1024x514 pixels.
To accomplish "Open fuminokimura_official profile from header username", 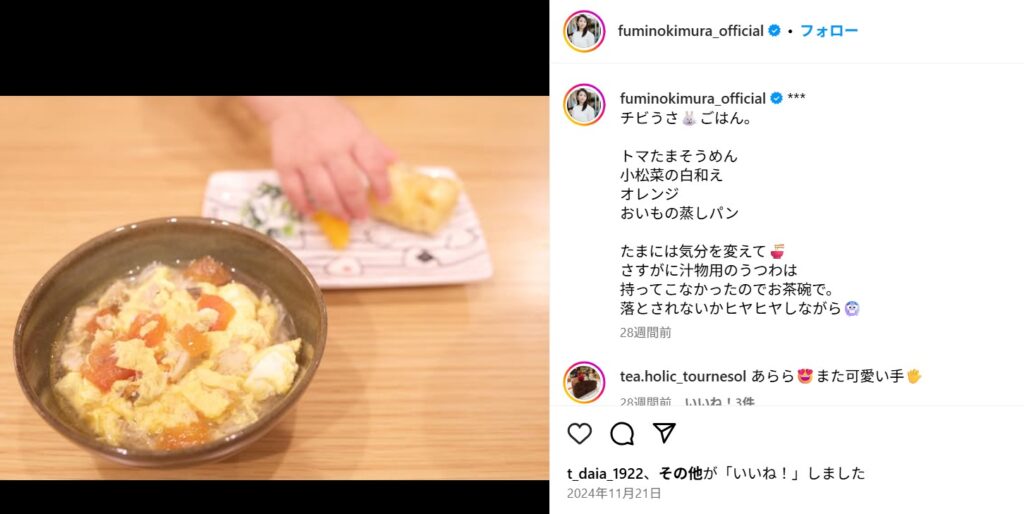I will [692, 31].
